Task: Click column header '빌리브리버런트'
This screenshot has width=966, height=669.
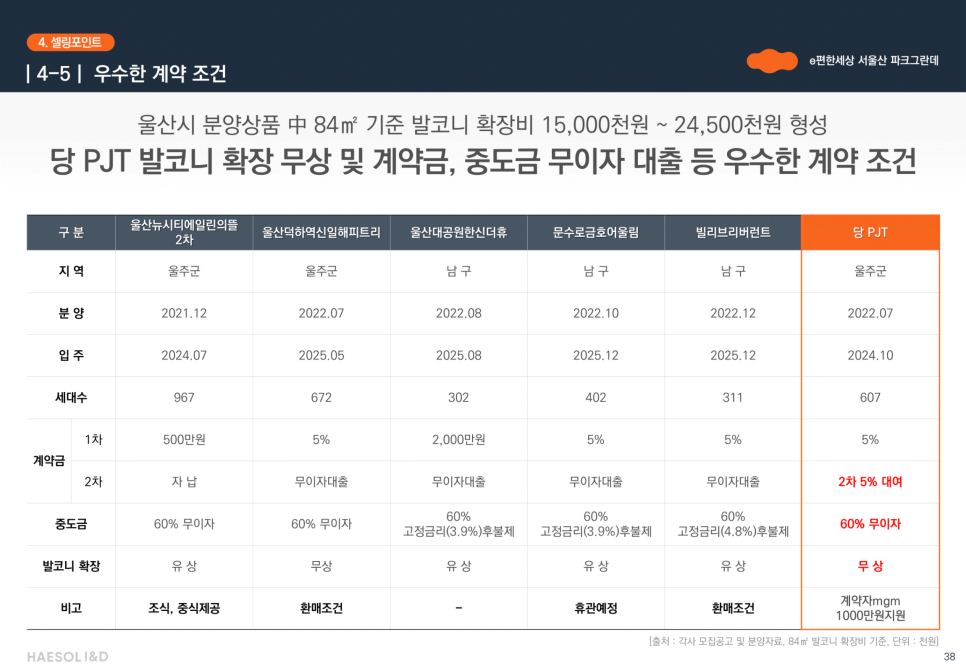Action: 733,232
